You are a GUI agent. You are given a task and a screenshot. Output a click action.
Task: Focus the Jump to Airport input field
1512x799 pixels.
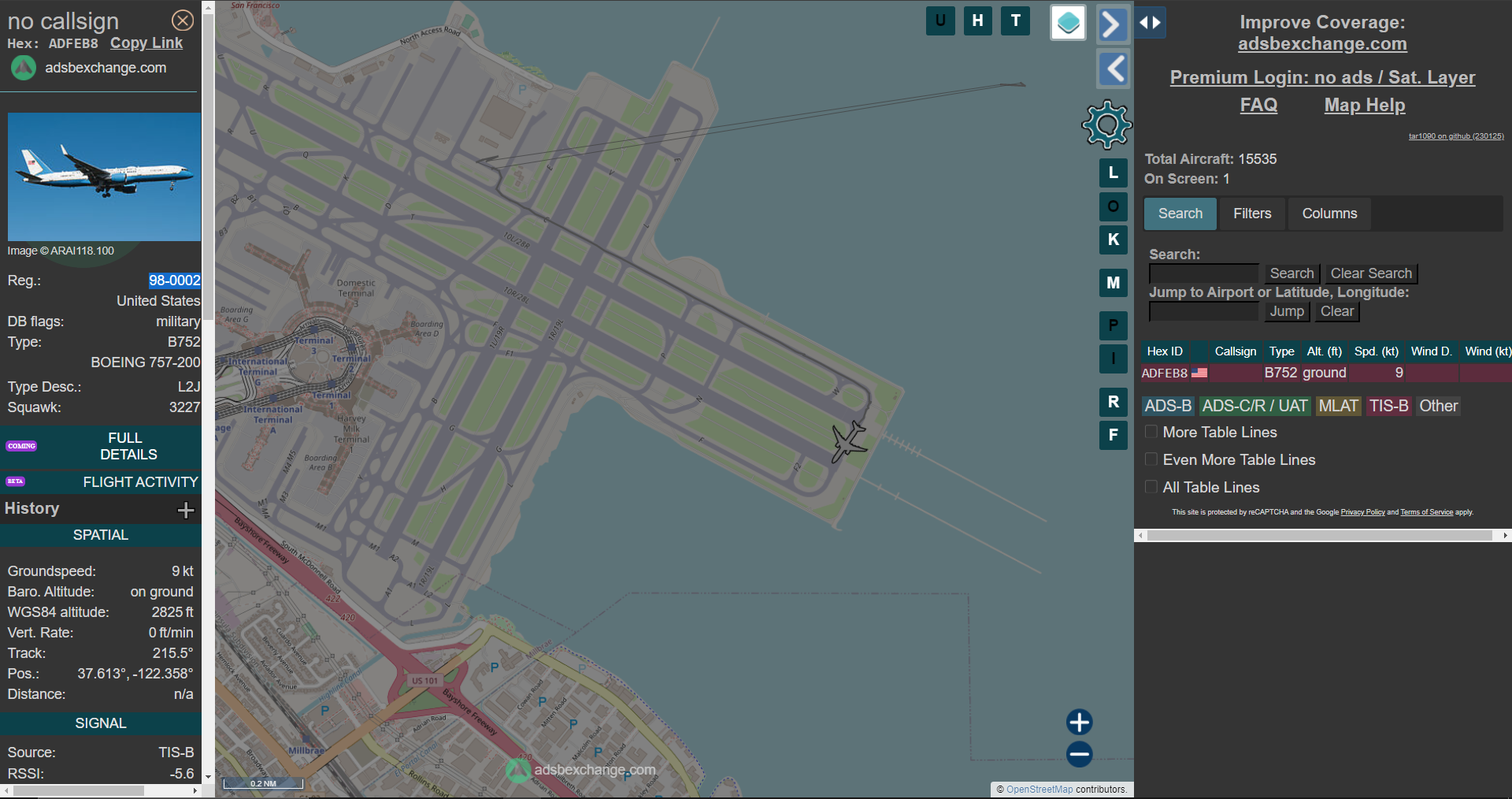click(1203, 311)
